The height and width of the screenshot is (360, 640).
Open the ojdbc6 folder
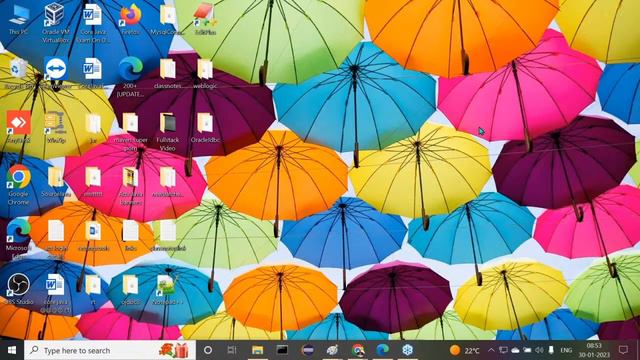click(x=131, y=289)
